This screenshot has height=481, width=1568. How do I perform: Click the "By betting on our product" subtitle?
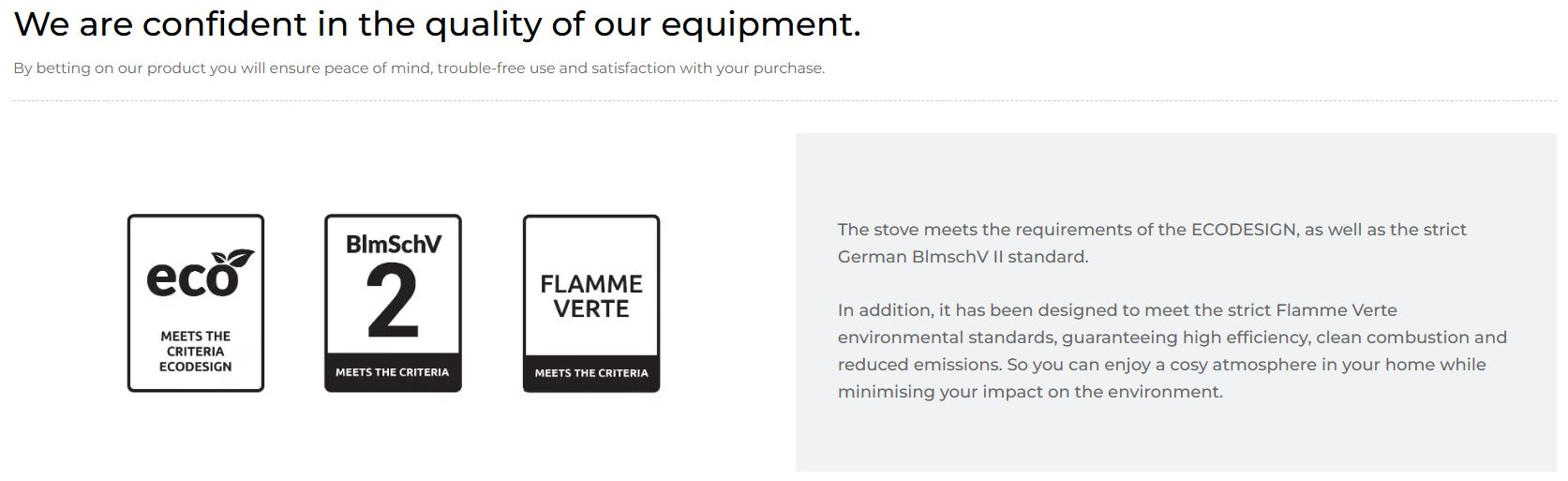(x=419, y=68)
